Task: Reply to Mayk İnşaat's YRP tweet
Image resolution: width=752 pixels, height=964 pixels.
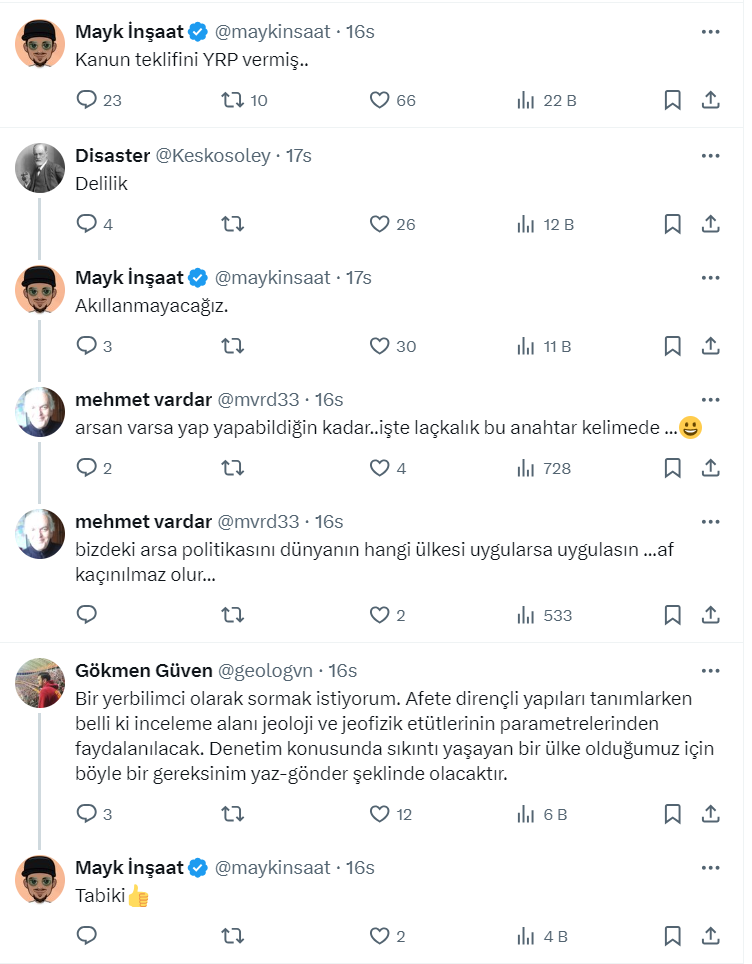Action: 87,100
